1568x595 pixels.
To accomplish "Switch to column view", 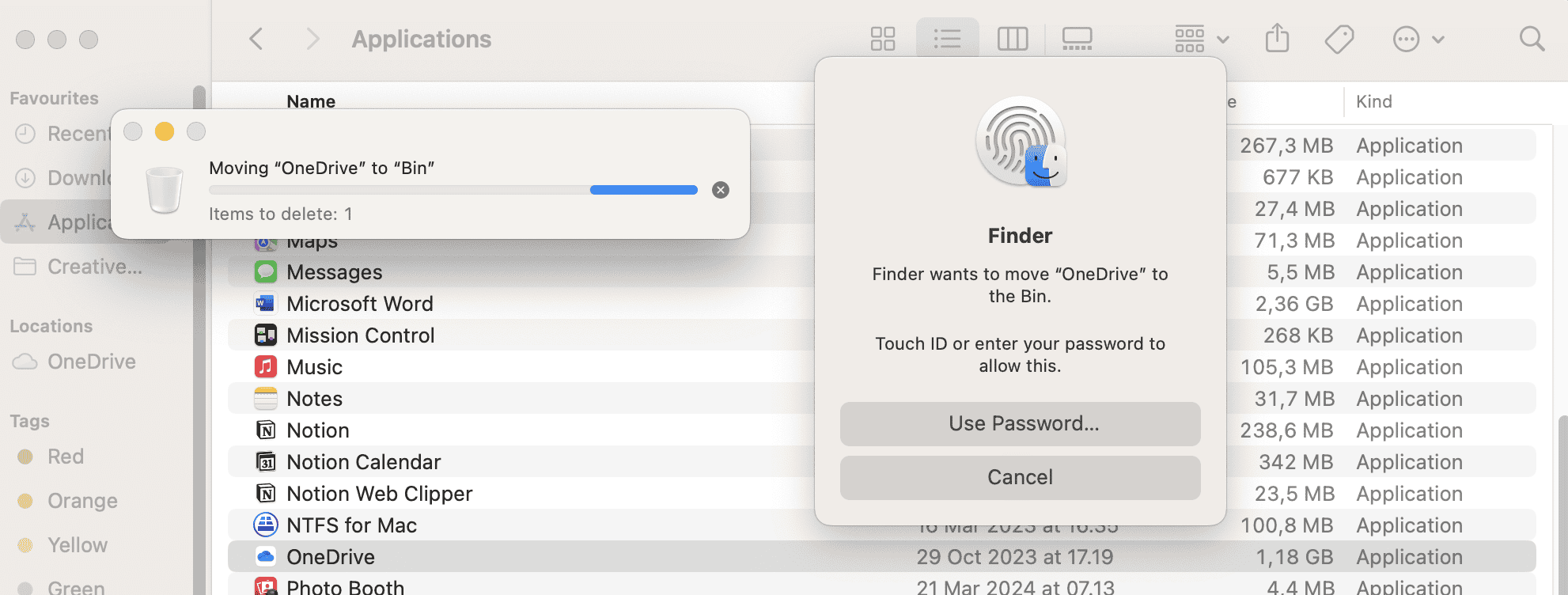I will [1012, 39].
